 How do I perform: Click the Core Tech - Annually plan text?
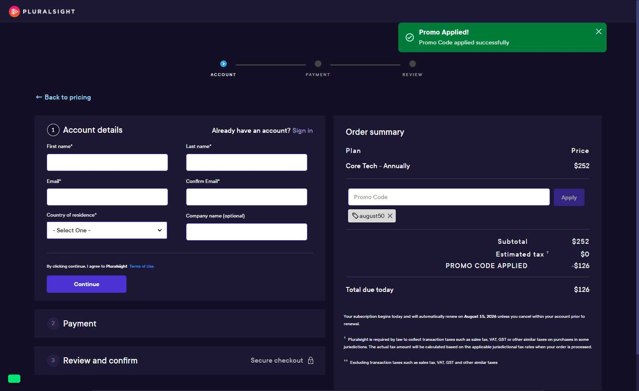[378, 166]
